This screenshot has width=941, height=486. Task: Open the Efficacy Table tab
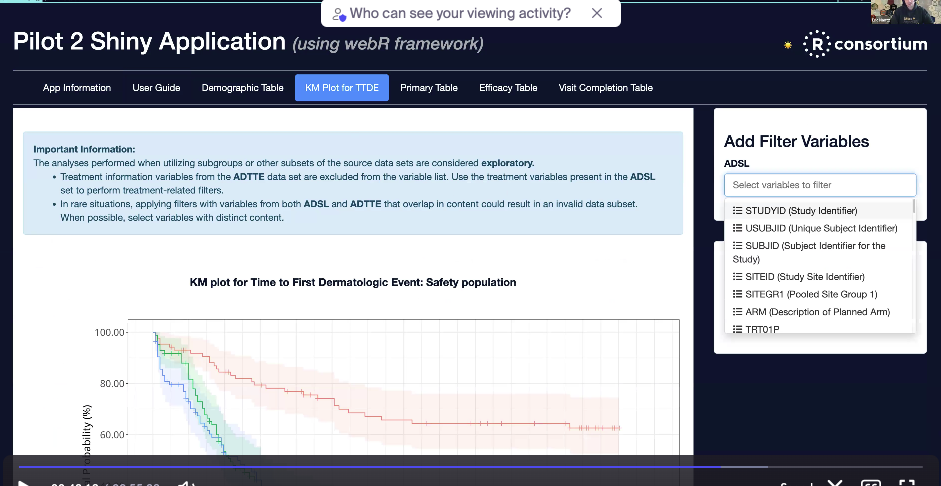[508, 88]
